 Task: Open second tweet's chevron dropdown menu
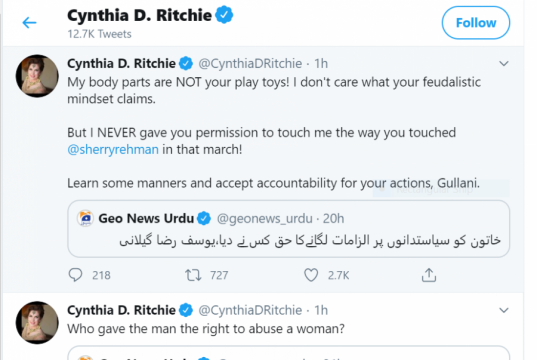click(503, 310)
